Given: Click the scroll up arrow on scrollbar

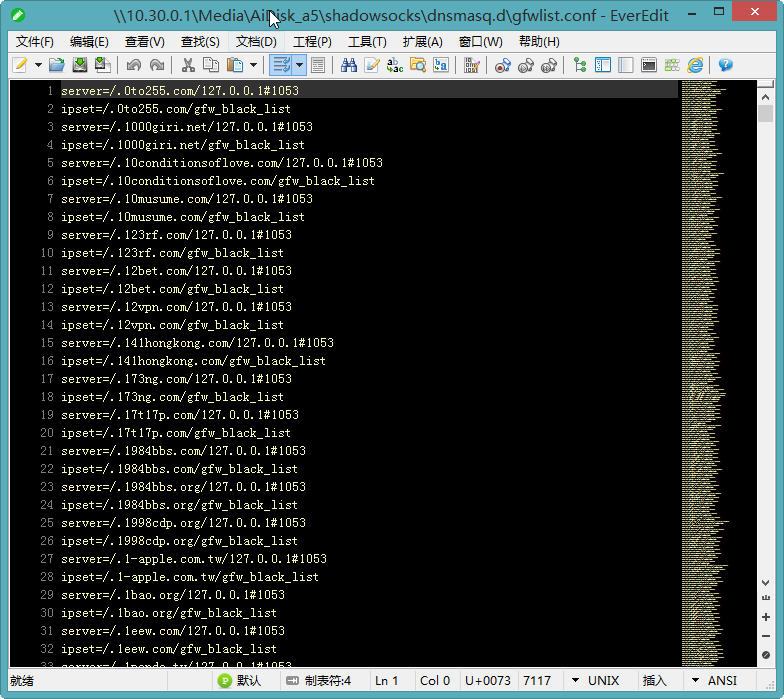Looking at the screenshot, I should [766, 97].
